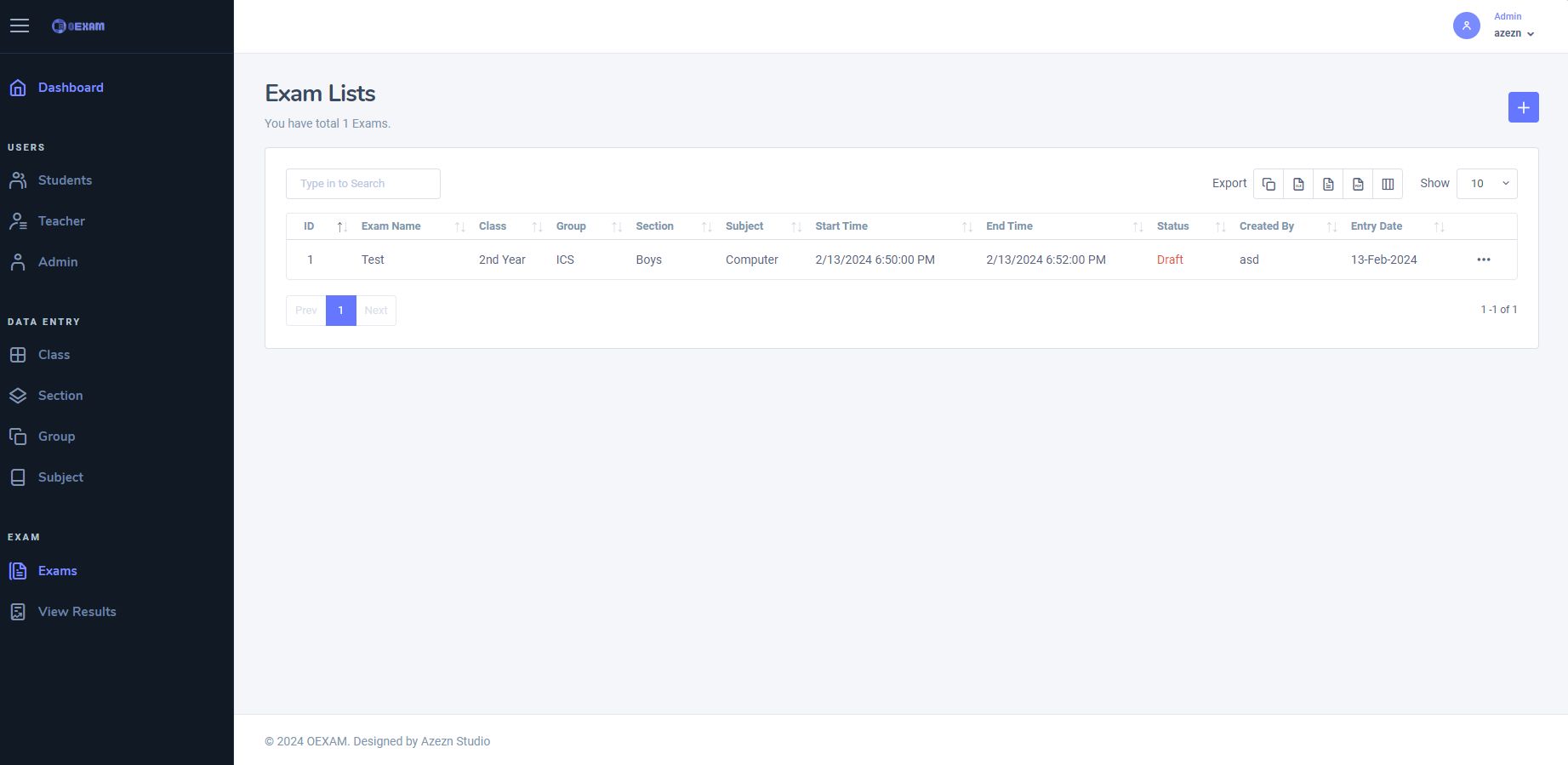Viewport: 1568px width, 765px height.
Task: Sort the table by Start Time
Action: point(841,226)
